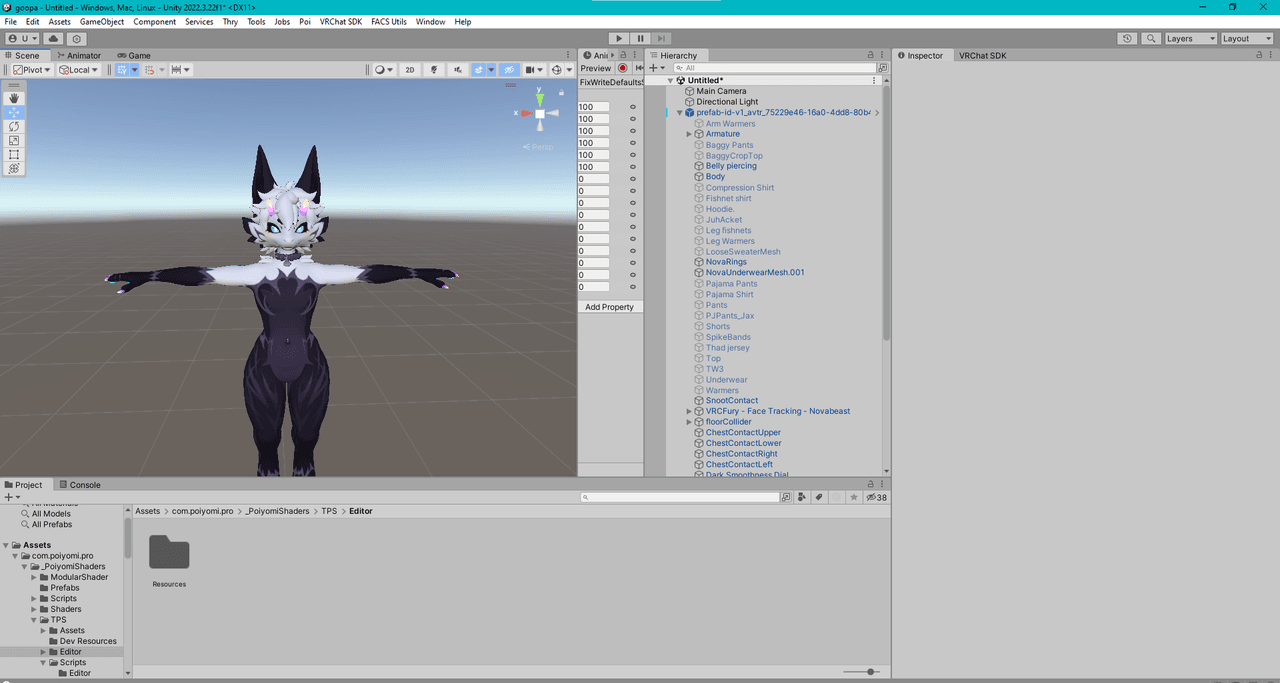This screenshot has width=1280, height=683.
Task: Expand the floorCollider object
Action: pos(689,422)
